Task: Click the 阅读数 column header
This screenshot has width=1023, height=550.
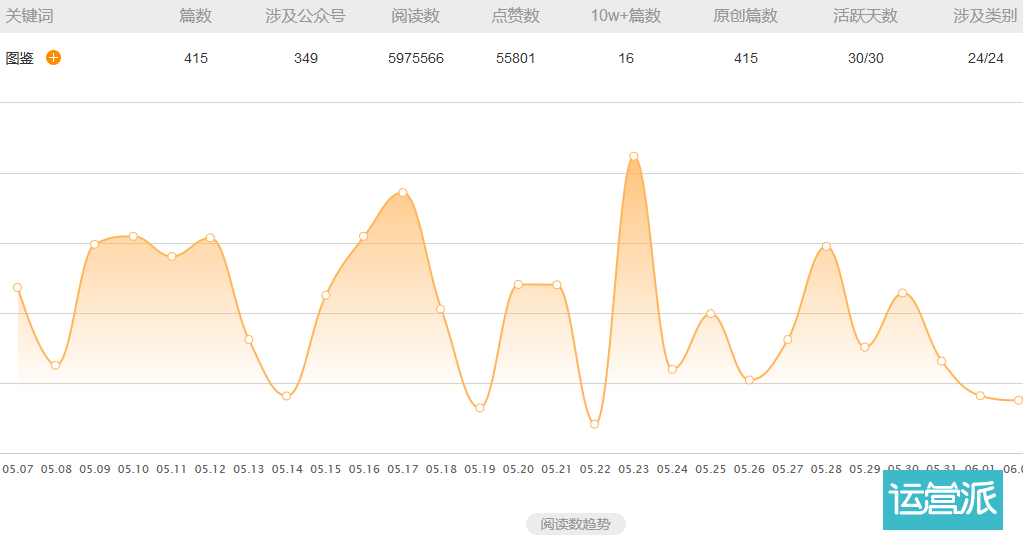Action: click(416, 16)
